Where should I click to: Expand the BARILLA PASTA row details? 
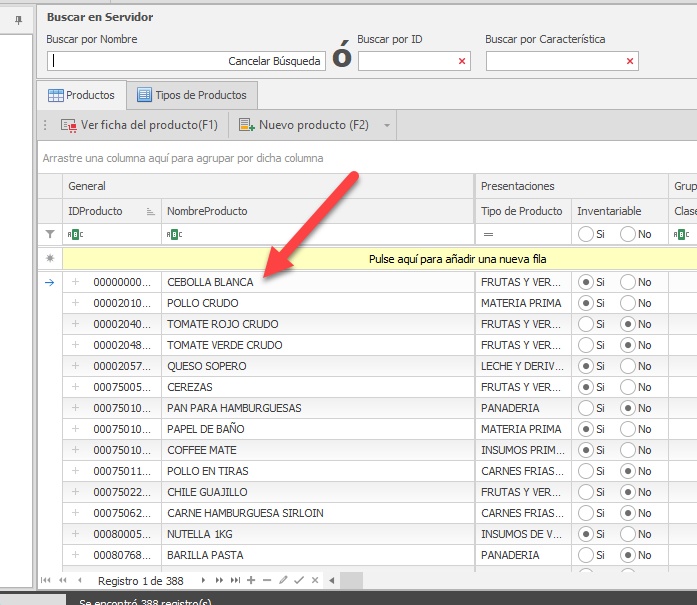pos(76,554)
